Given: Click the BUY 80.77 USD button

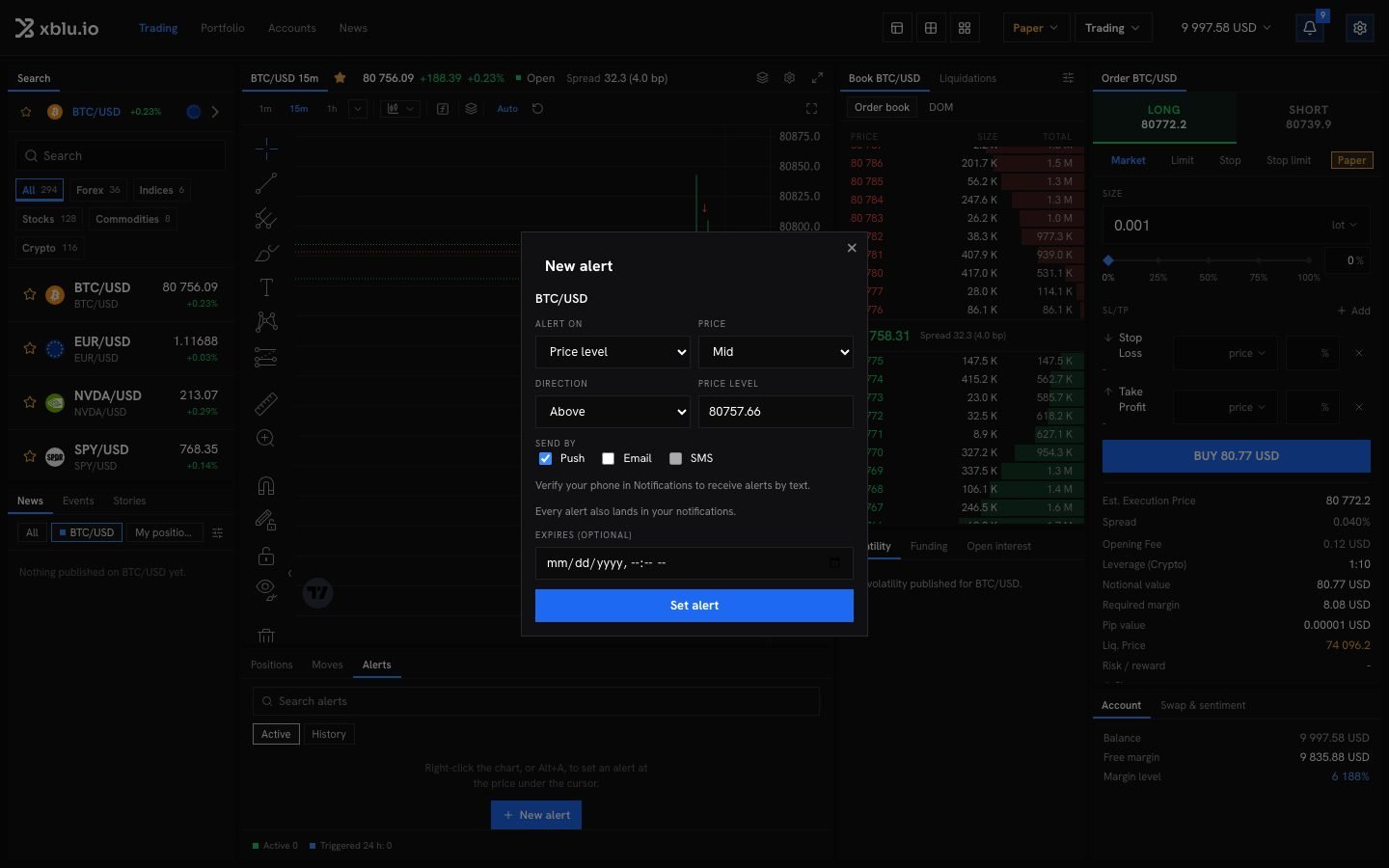Looking at the screenshot, I should pos(1237,456).
